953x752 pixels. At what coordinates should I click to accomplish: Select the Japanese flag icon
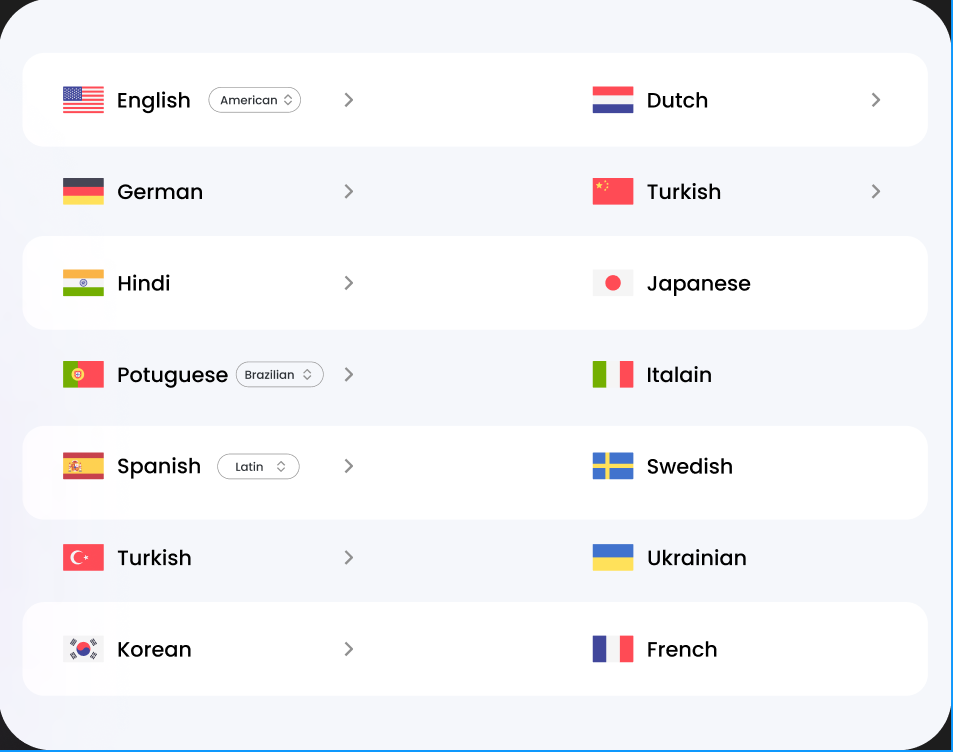click(612, 283)
